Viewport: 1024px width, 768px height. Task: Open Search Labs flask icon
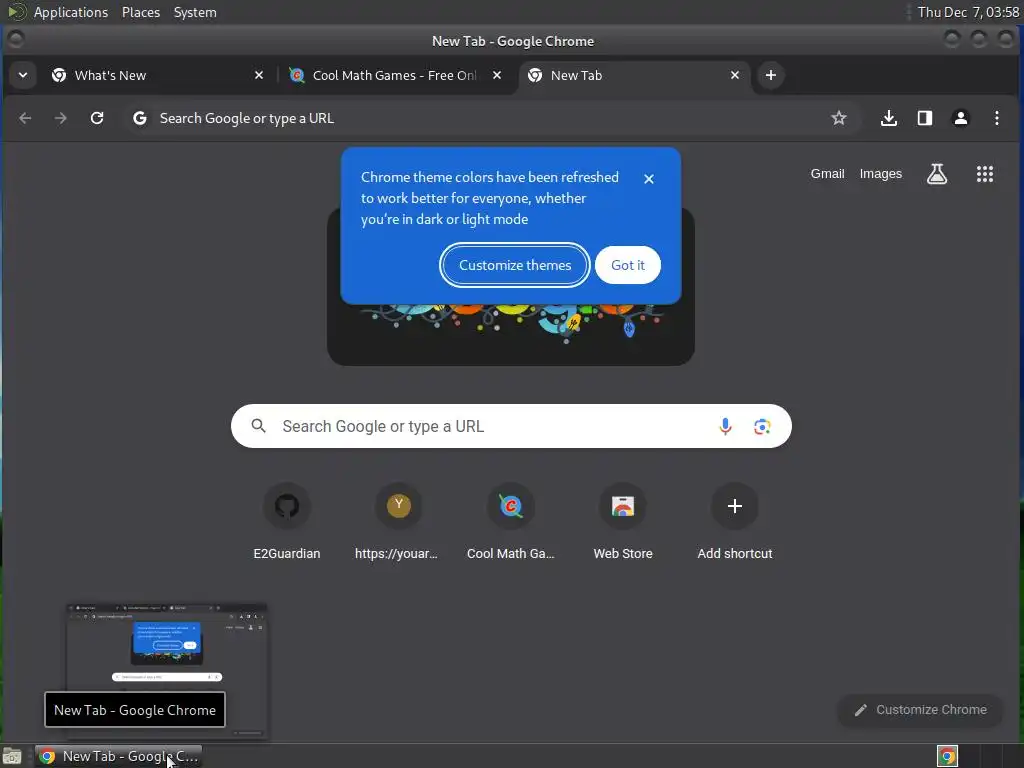937,174
